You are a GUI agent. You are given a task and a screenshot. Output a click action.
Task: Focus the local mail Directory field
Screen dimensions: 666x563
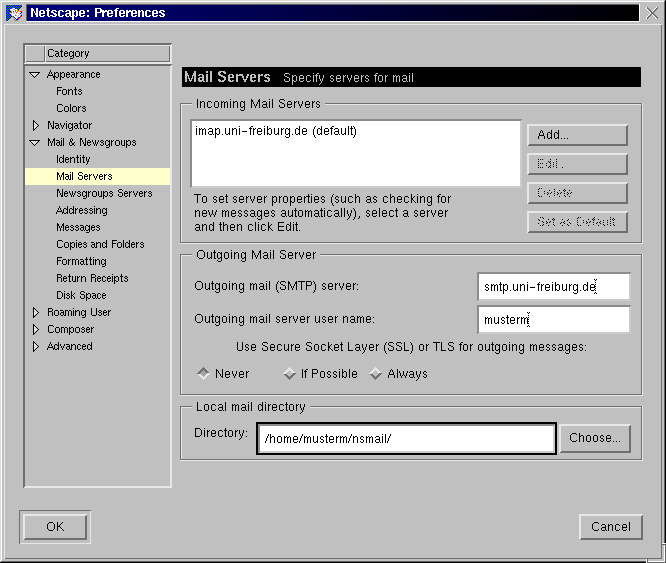coord(406,439)
